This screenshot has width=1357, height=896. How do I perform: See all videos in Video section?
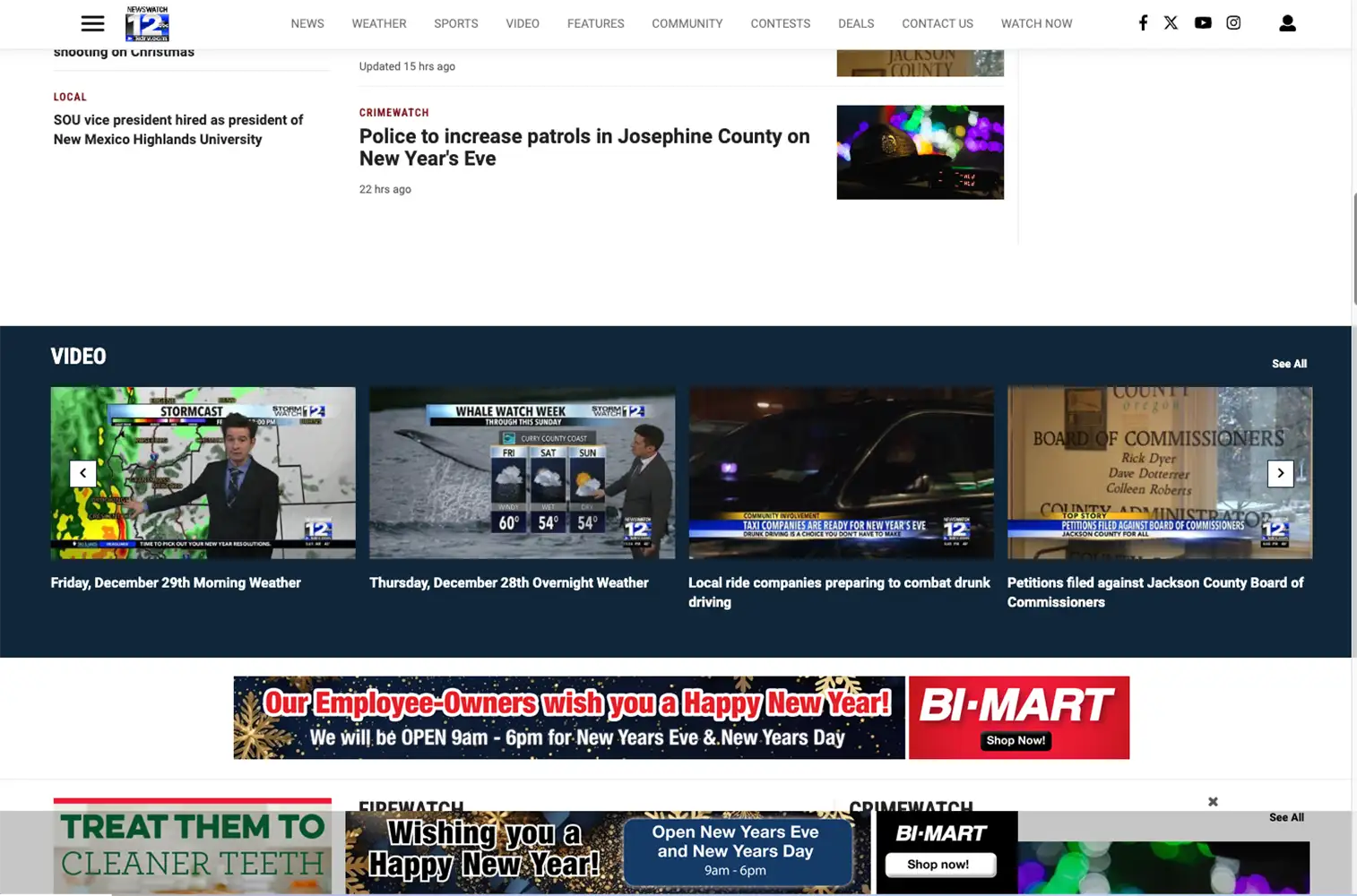click(x=1289, y=364)
